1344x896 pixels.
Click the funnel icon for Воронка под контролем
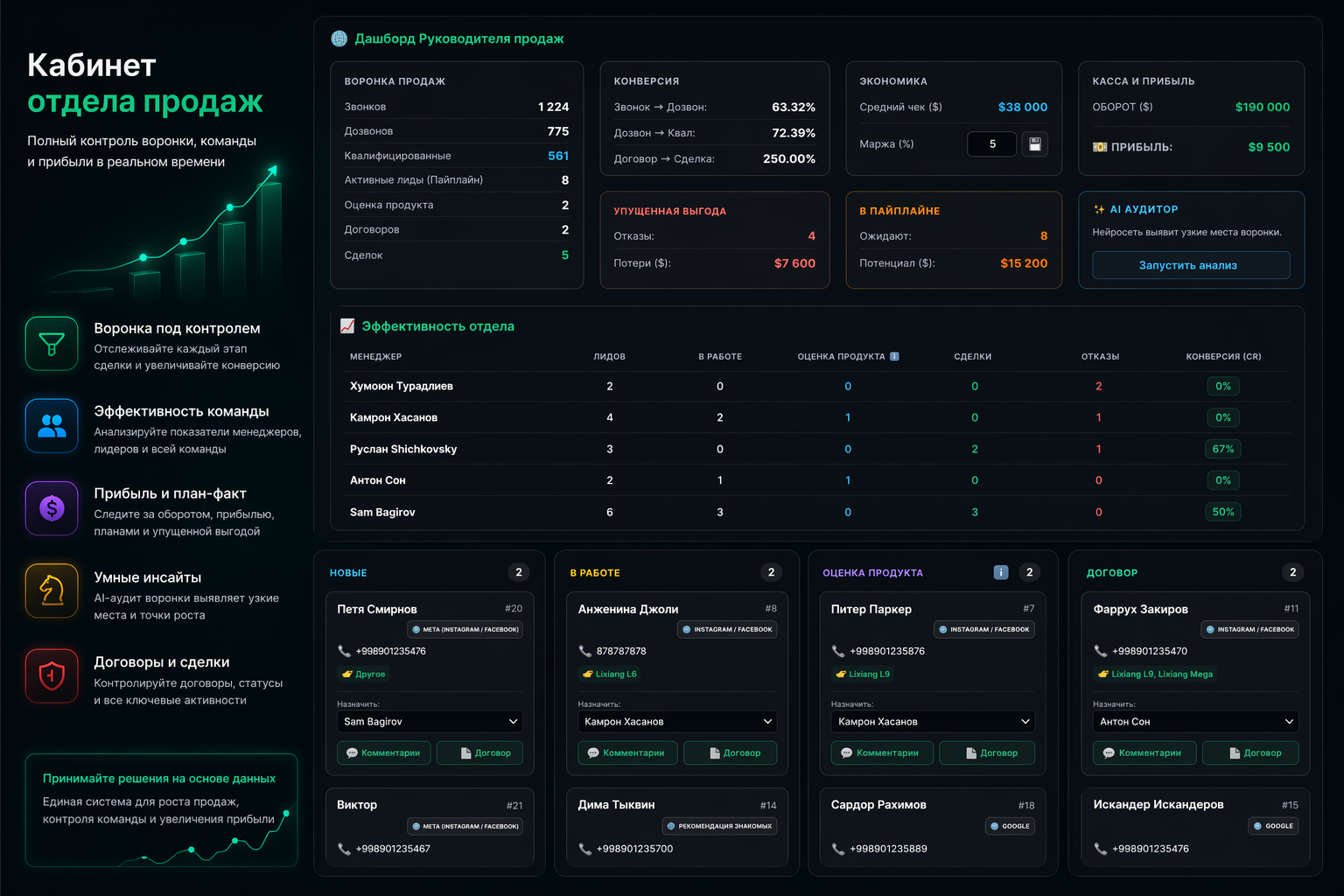pyautogui.click(x=52, y=344)
